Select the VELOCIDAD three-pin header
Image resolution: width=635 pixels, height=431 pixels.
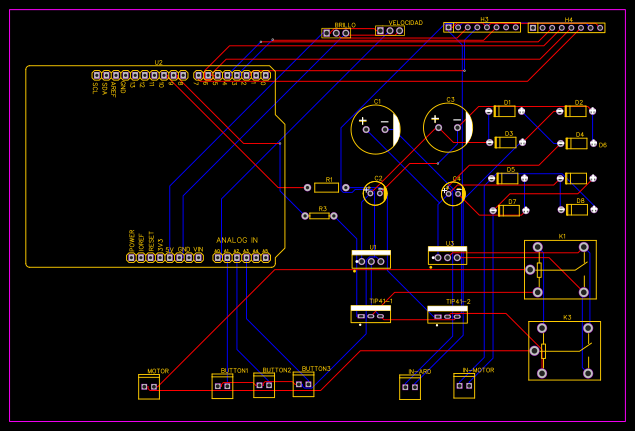coord(390,30)
